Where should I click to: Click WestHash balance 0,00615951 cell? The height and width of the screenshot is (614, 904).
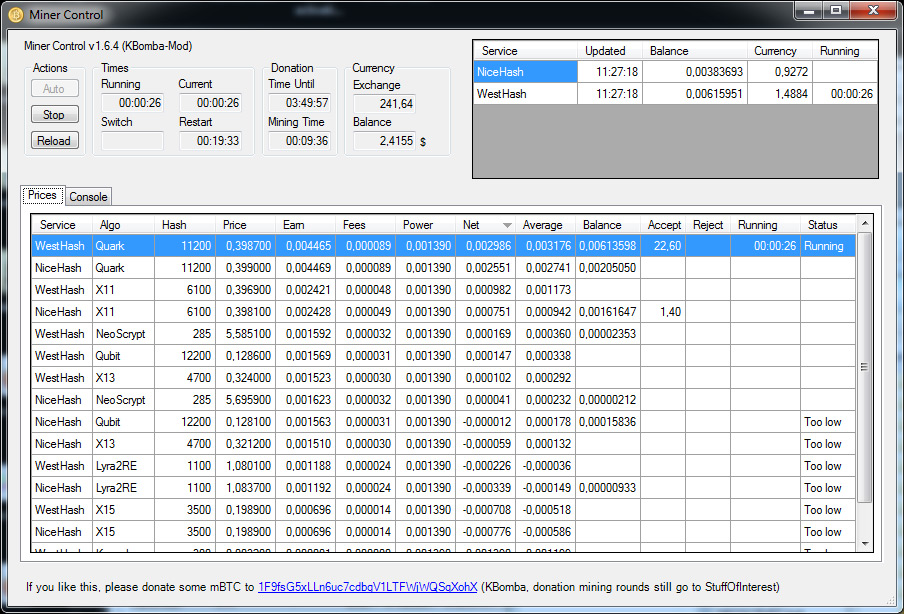695,94
